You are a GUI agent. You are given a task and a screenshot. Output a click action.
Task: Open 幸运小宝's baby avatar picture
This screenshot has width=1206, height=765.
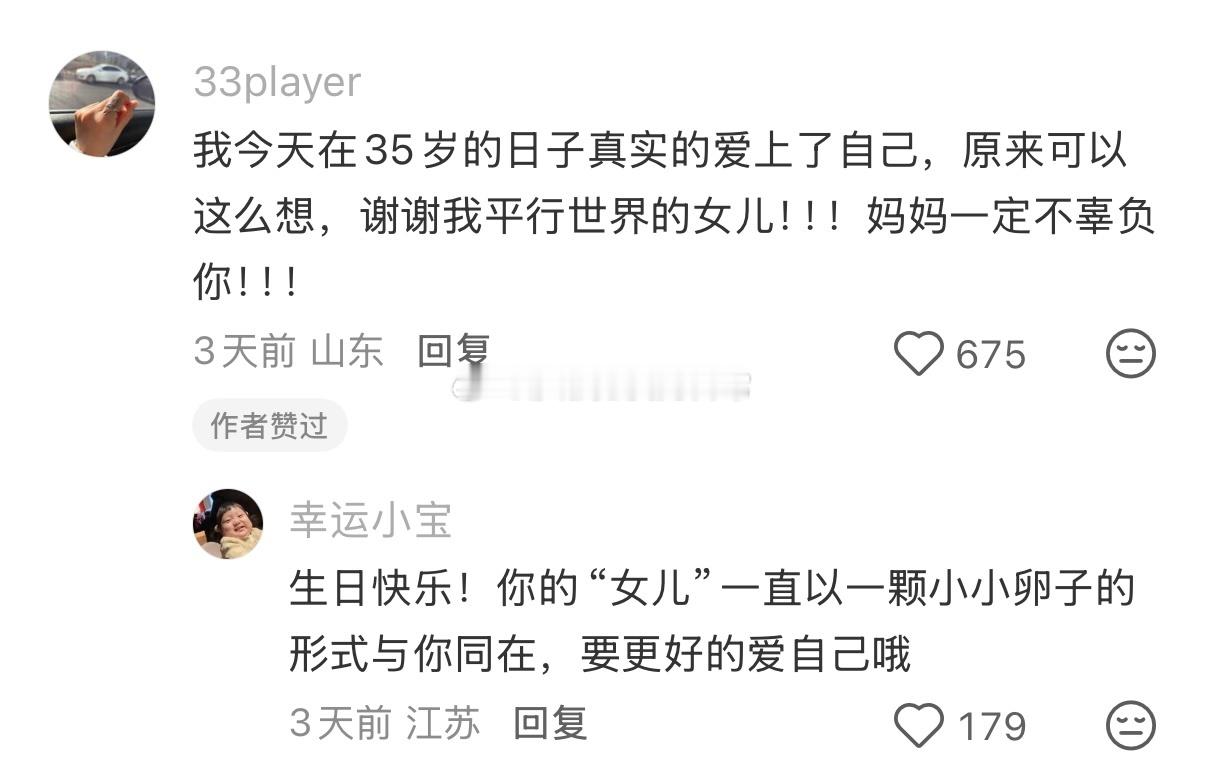click(228, 523)
